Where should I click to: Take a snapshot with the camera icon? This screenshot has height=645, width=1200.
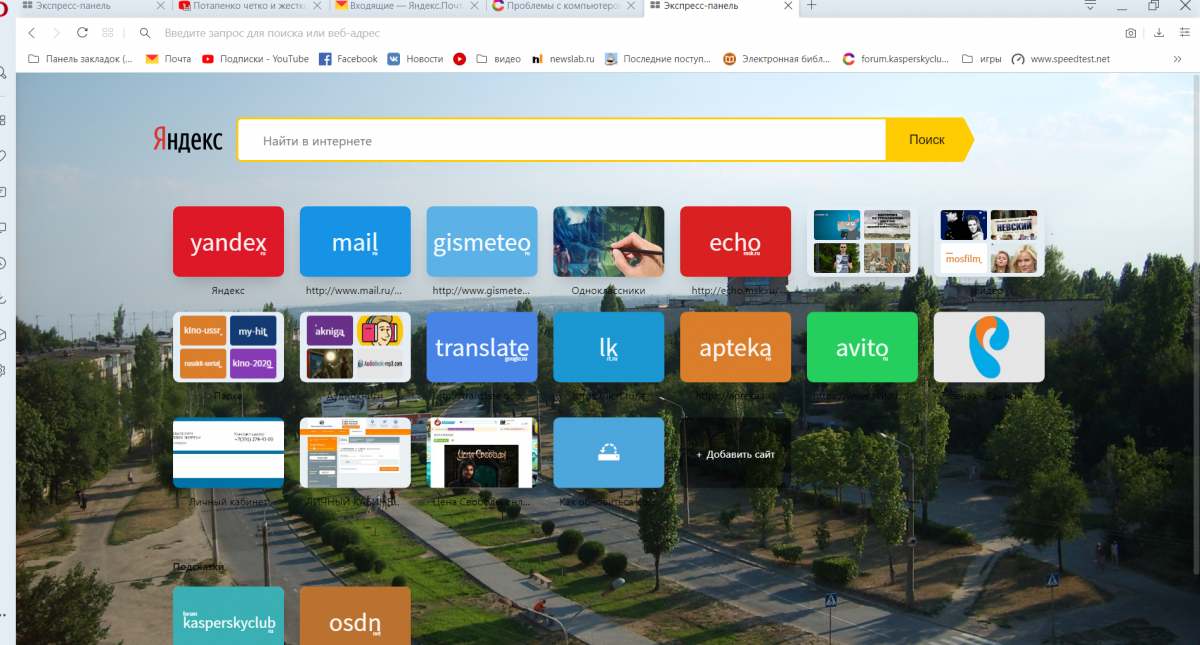[x=1131, y=33]
